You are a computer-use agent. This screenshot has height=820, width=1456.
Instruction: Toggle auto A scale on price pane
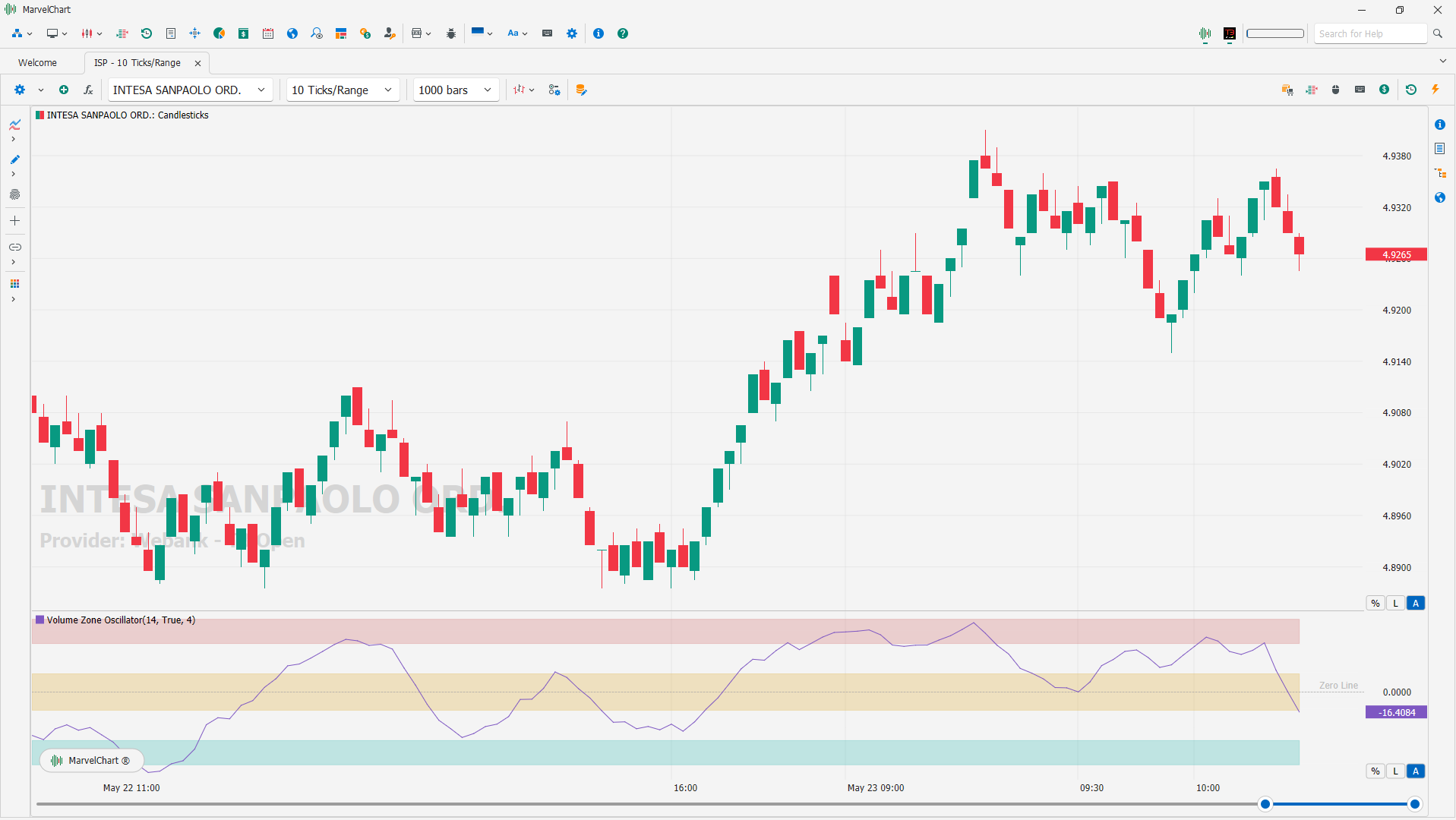[x=1416, y=603]
